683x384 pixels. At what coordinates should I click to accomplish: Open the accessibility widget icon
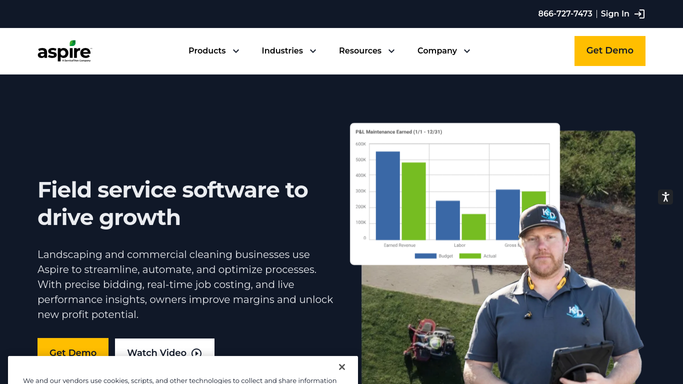click(665, 197)
